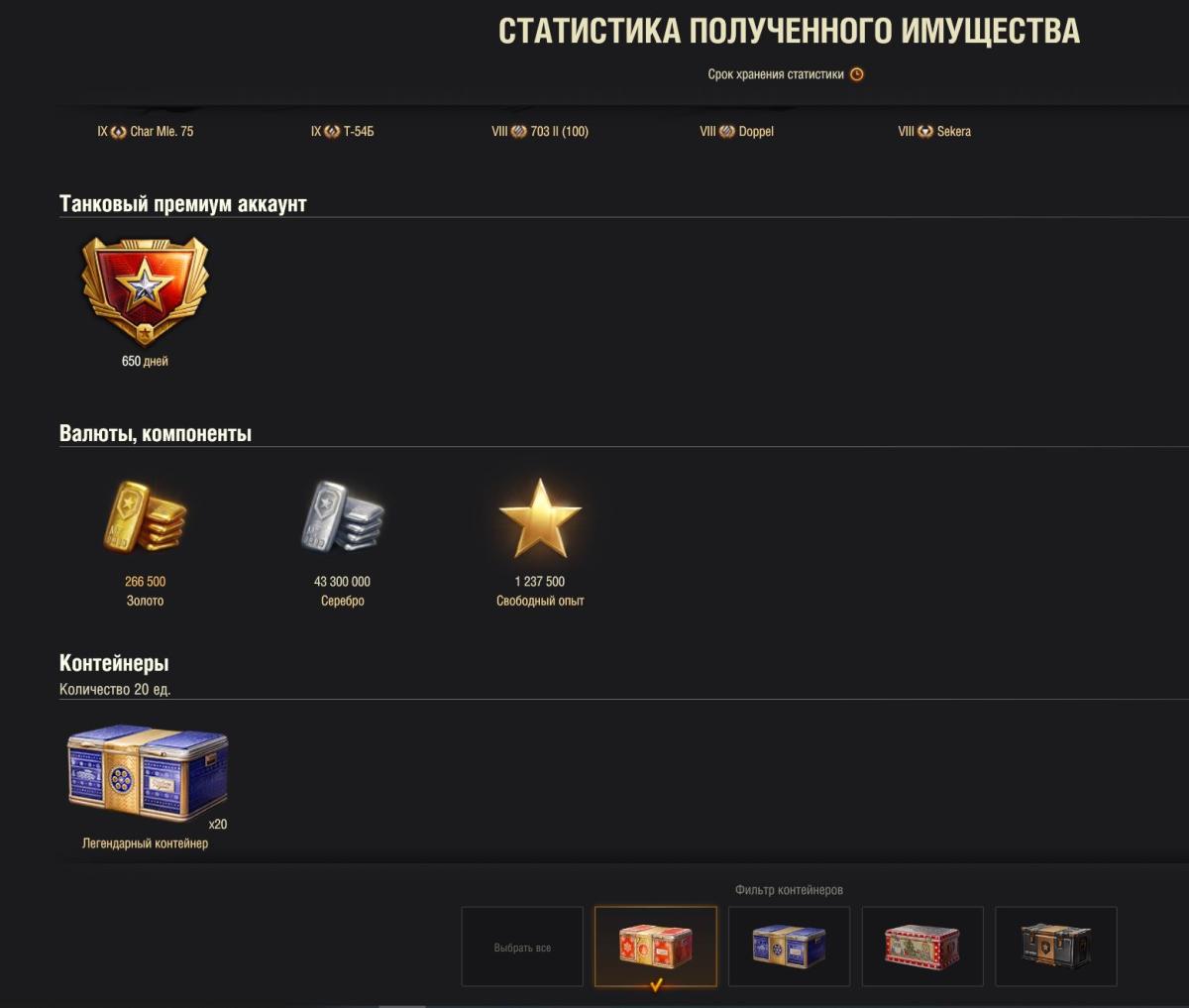Toggle the red-silver container filter

pyautogui.click(x=922, y=947)
